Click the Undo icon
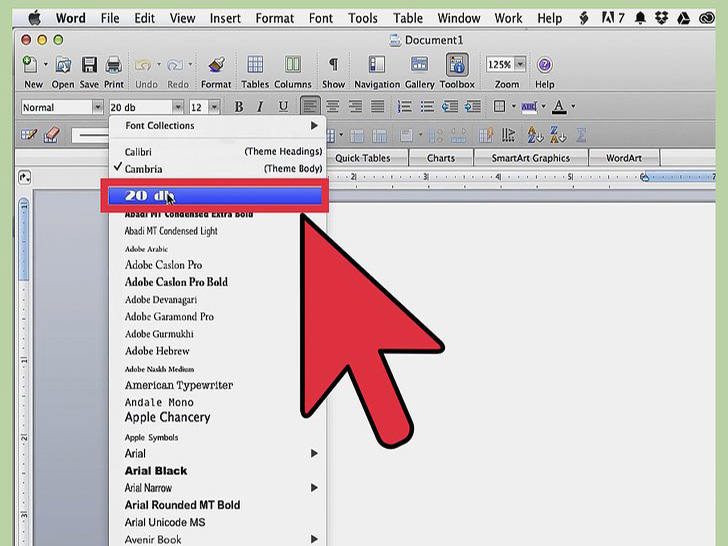This screenshot has width=728, height=546. pos(143,65)
